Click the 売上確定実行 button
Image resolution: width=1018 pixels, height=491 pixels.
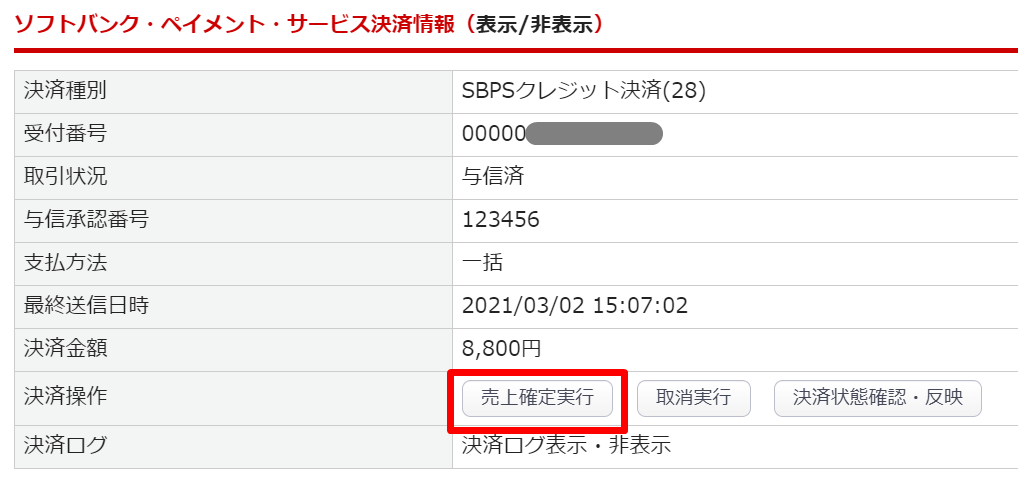coord(537,398)
